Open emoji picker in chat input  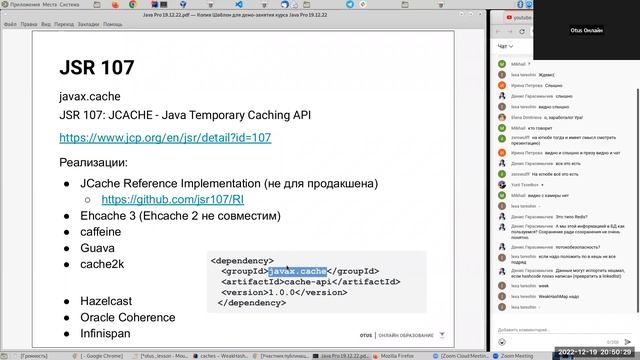click(502, 342)
